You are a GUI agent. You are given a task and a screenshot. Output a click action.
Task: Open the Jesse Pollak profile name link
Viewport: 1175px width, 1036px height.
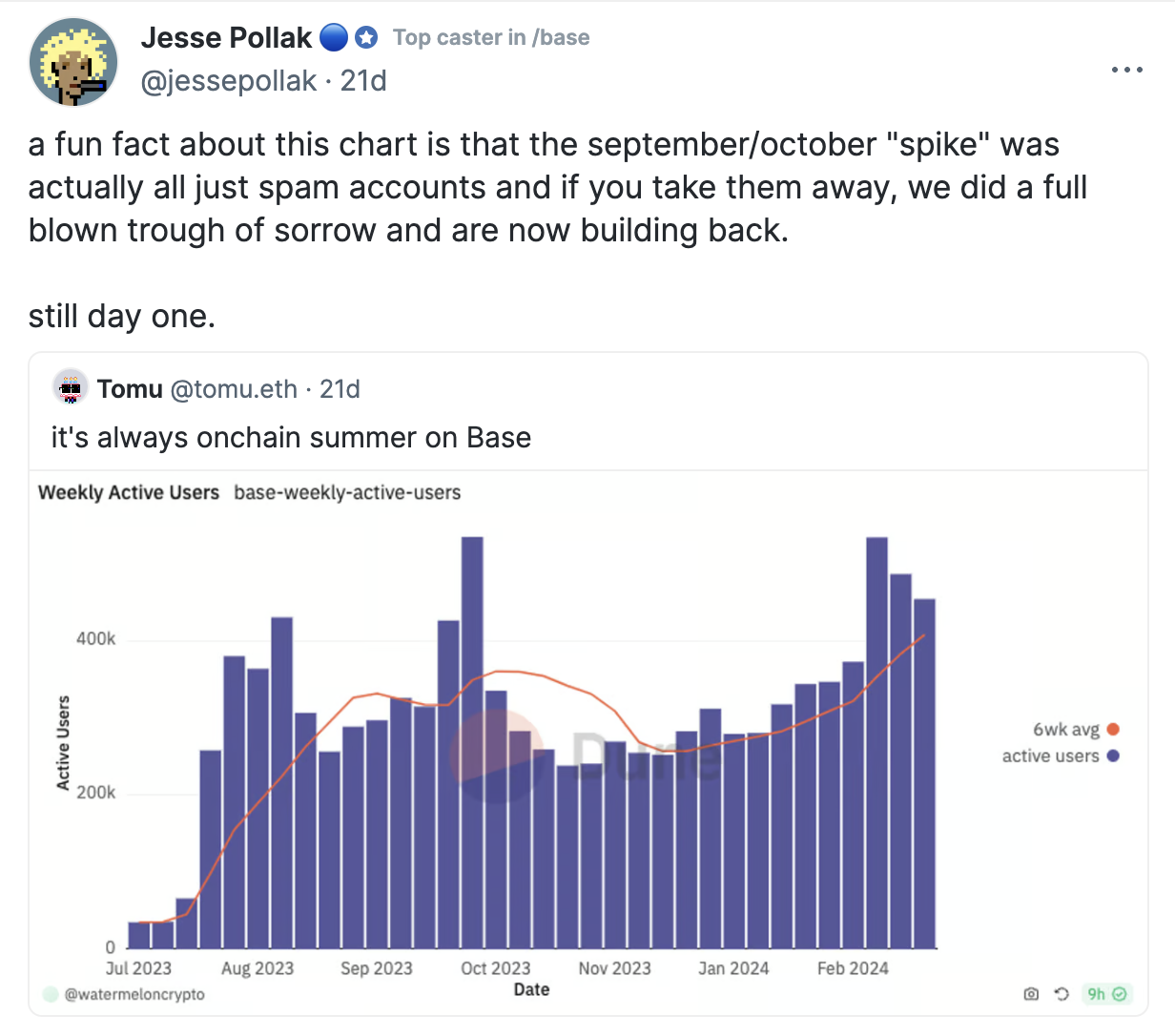tap(226, 38)
